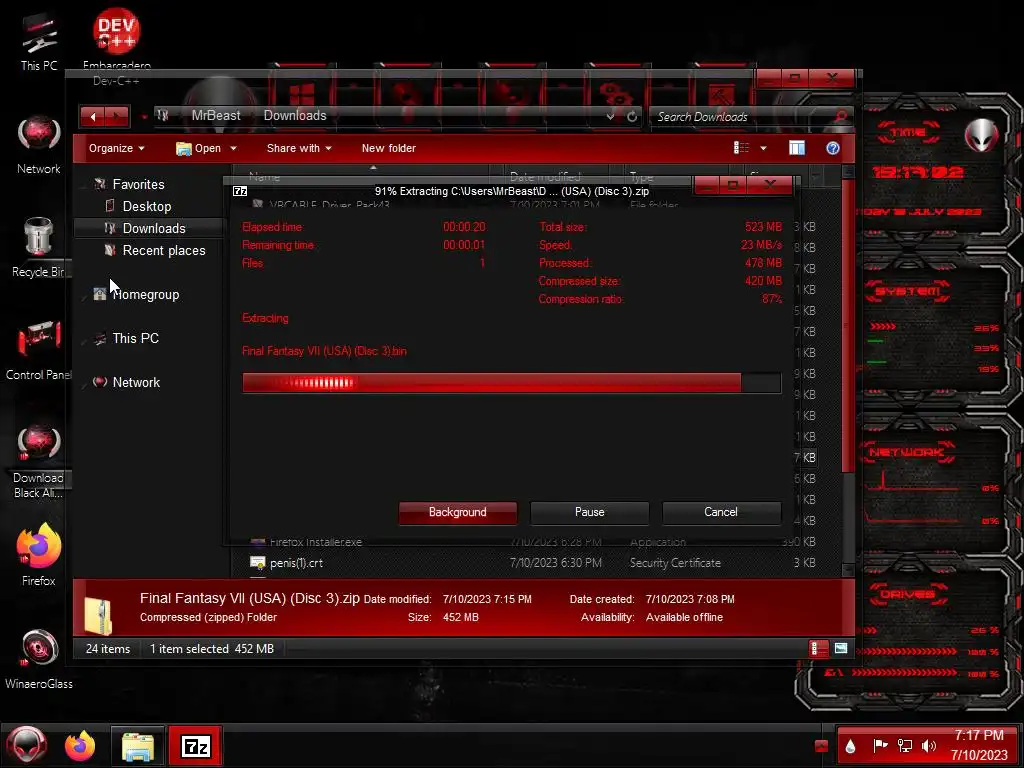Image resolution: width=1024 pixels, height=768 pixels.
Task: Click the water drop tray icon
Action: tap(850, 746)
